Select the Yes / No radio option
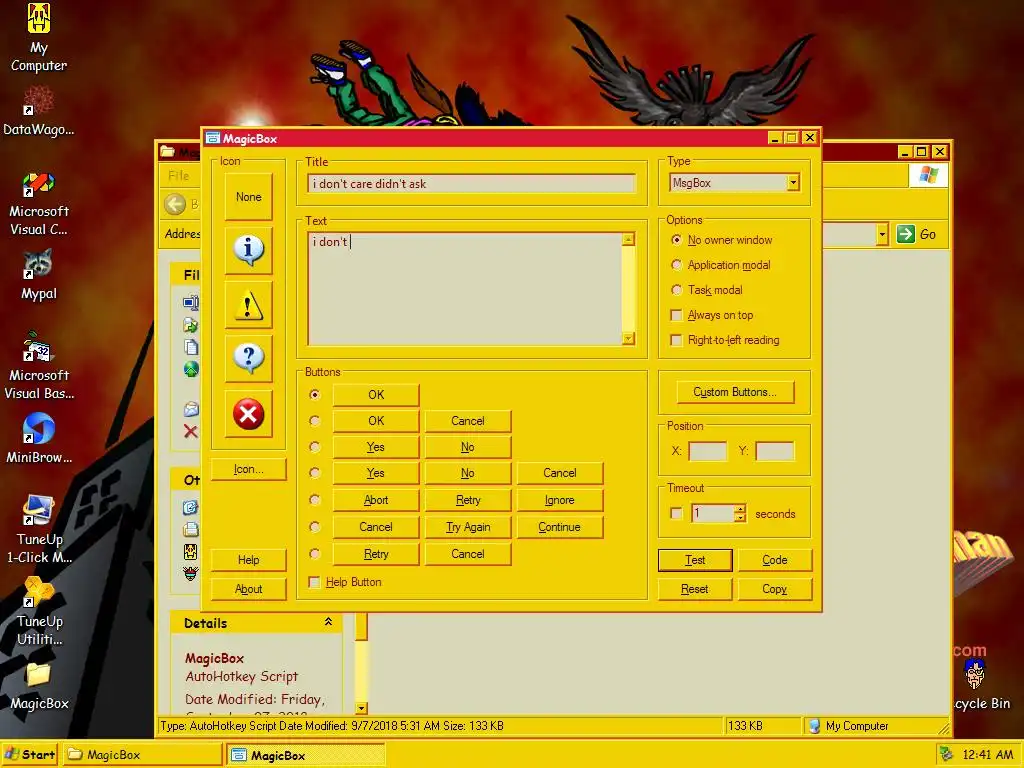The image size is (1024, 768). [315, 447]
